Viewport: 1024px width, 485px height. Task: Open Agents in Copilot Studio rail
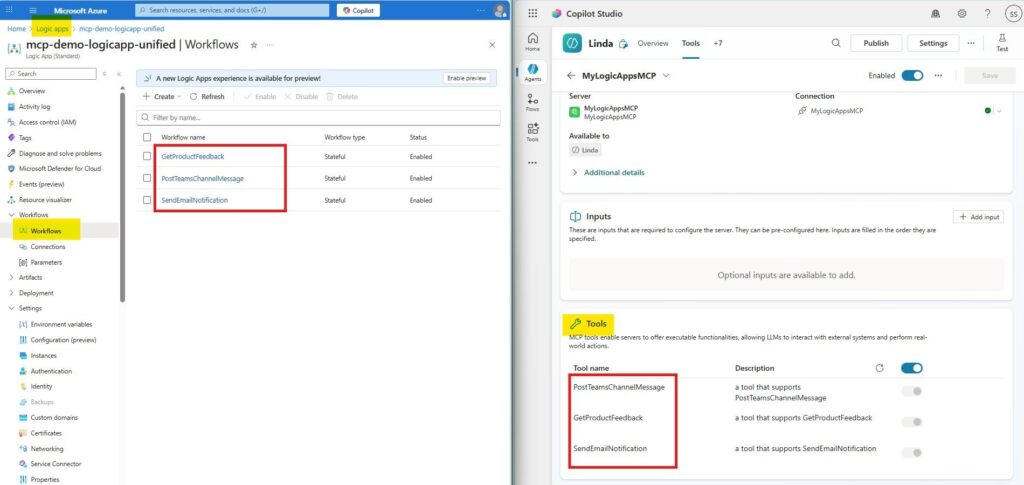(x=533, y=72)
